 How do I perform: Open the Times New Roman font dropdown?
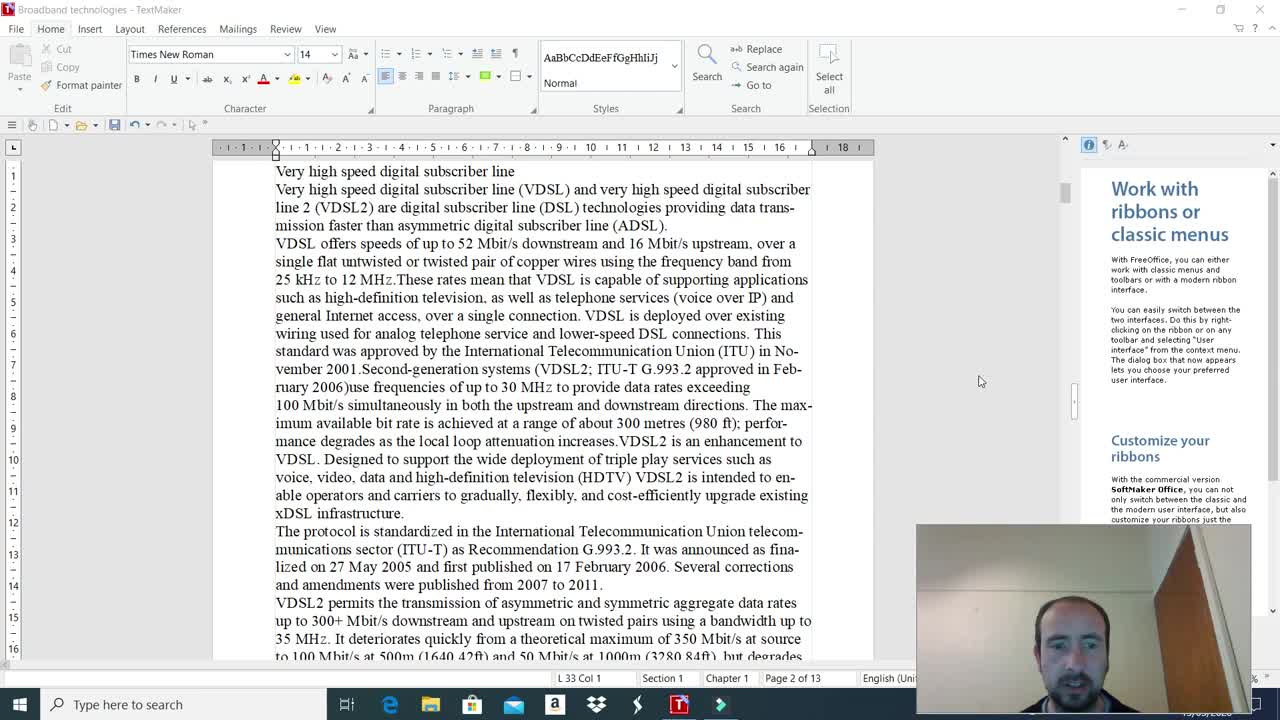[287, 55]
